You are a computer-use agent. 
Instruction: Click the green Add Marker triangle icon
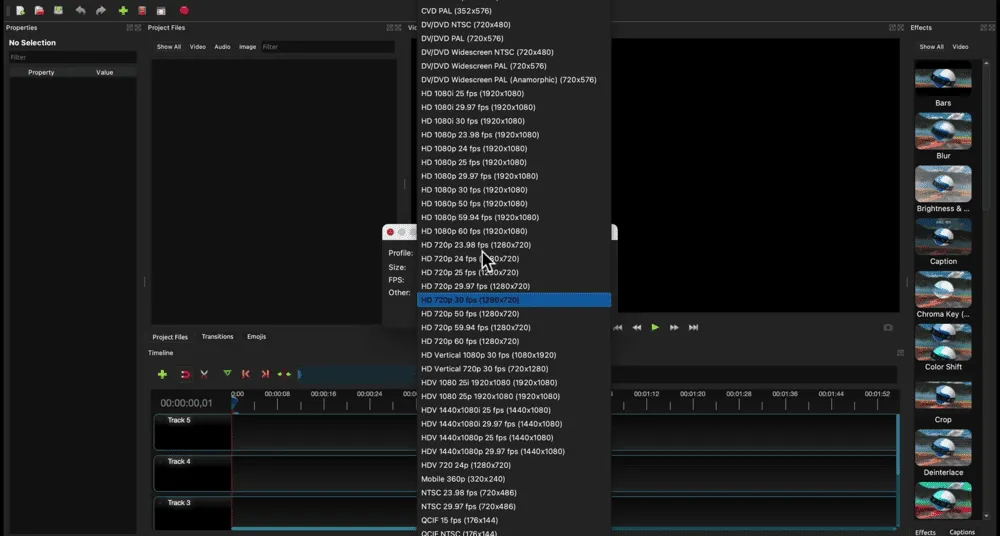coord(227,373)
